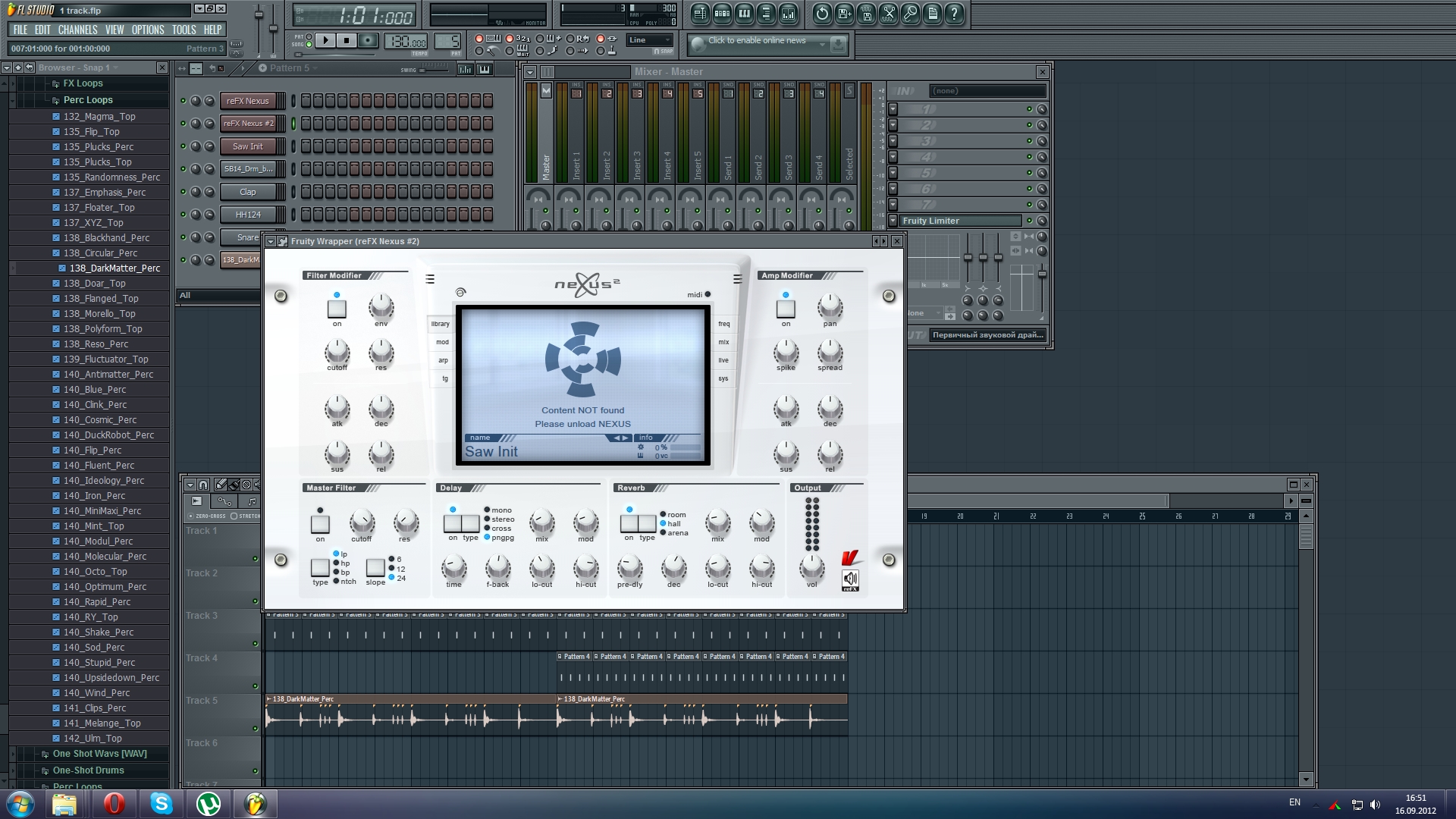This screenshot has width=1456, height=819.
Task: Click the undo history icon
Action: [x=822, y=13]
